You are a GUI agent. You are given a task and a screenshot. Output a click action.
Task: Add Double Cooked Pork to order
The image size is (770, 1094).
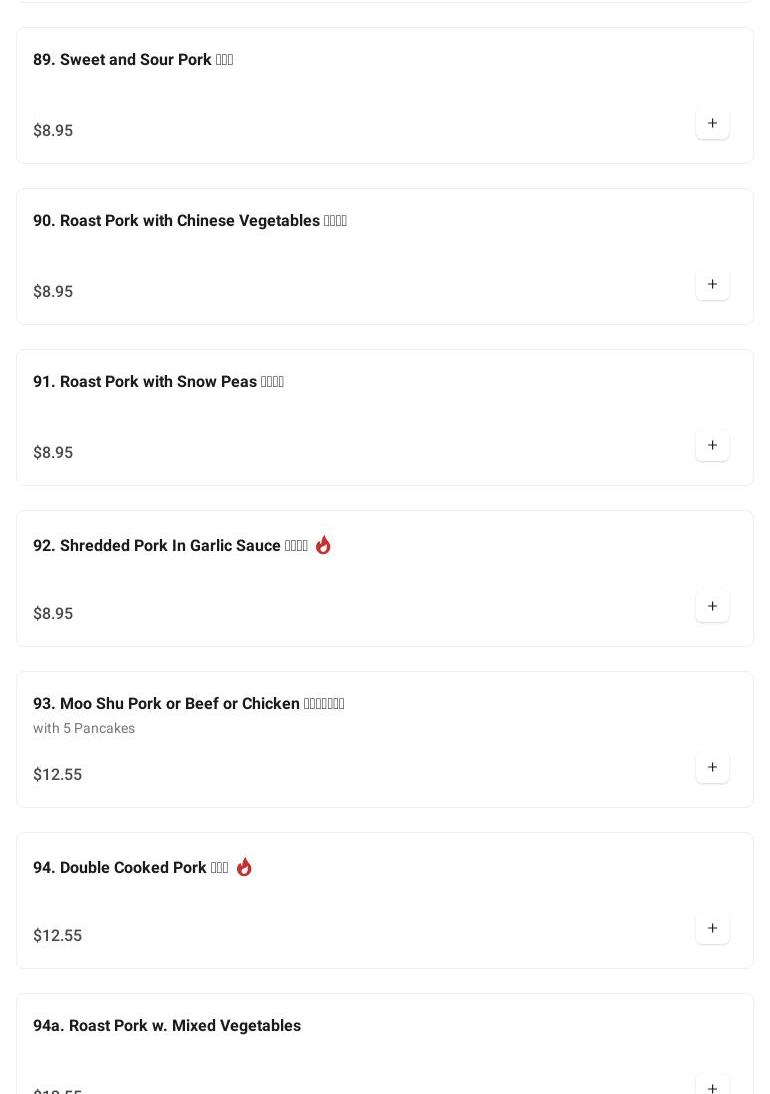tap(712, 929)
